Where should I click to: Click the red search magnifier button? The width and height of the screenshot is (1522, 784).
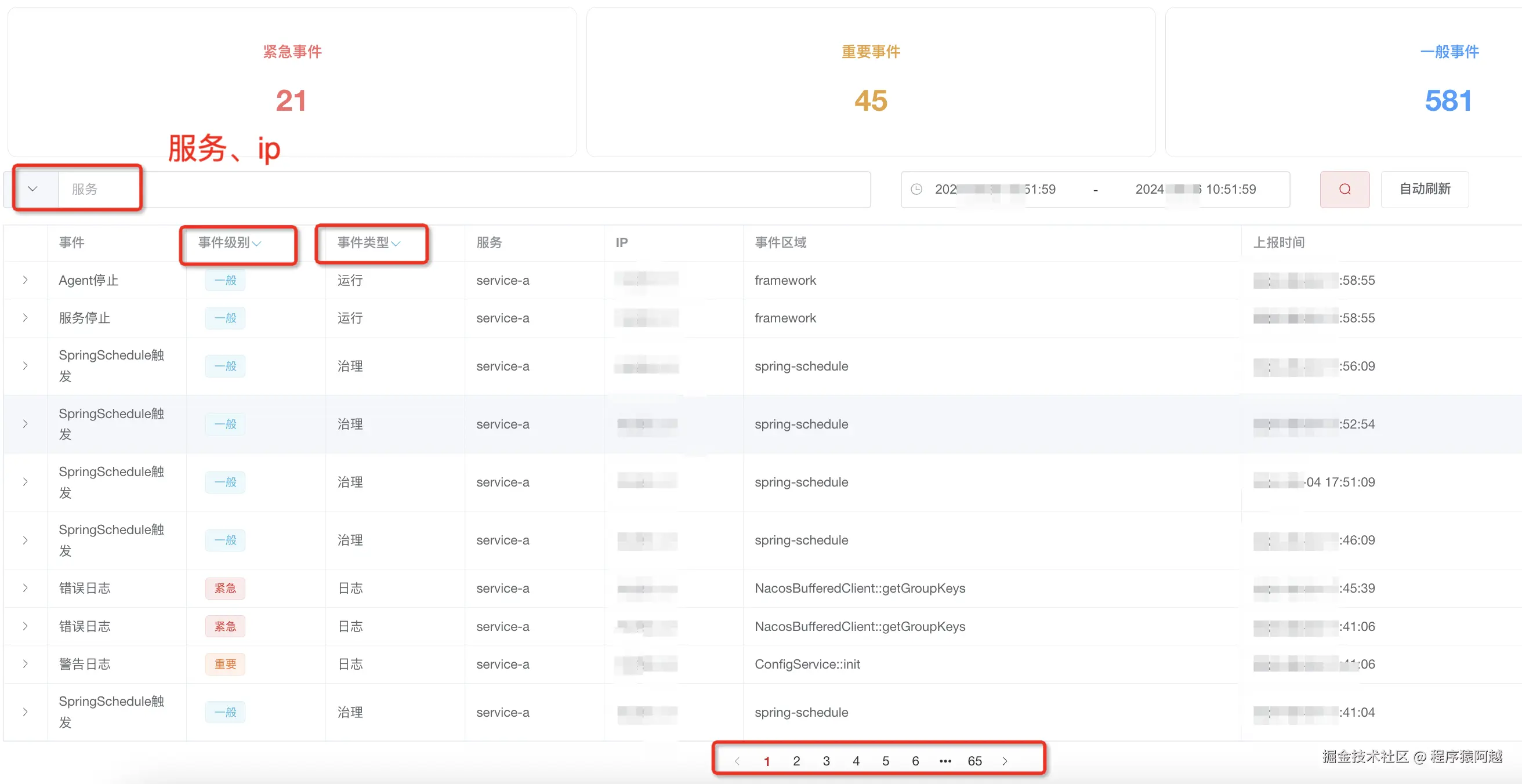[x=1344, y=189]
